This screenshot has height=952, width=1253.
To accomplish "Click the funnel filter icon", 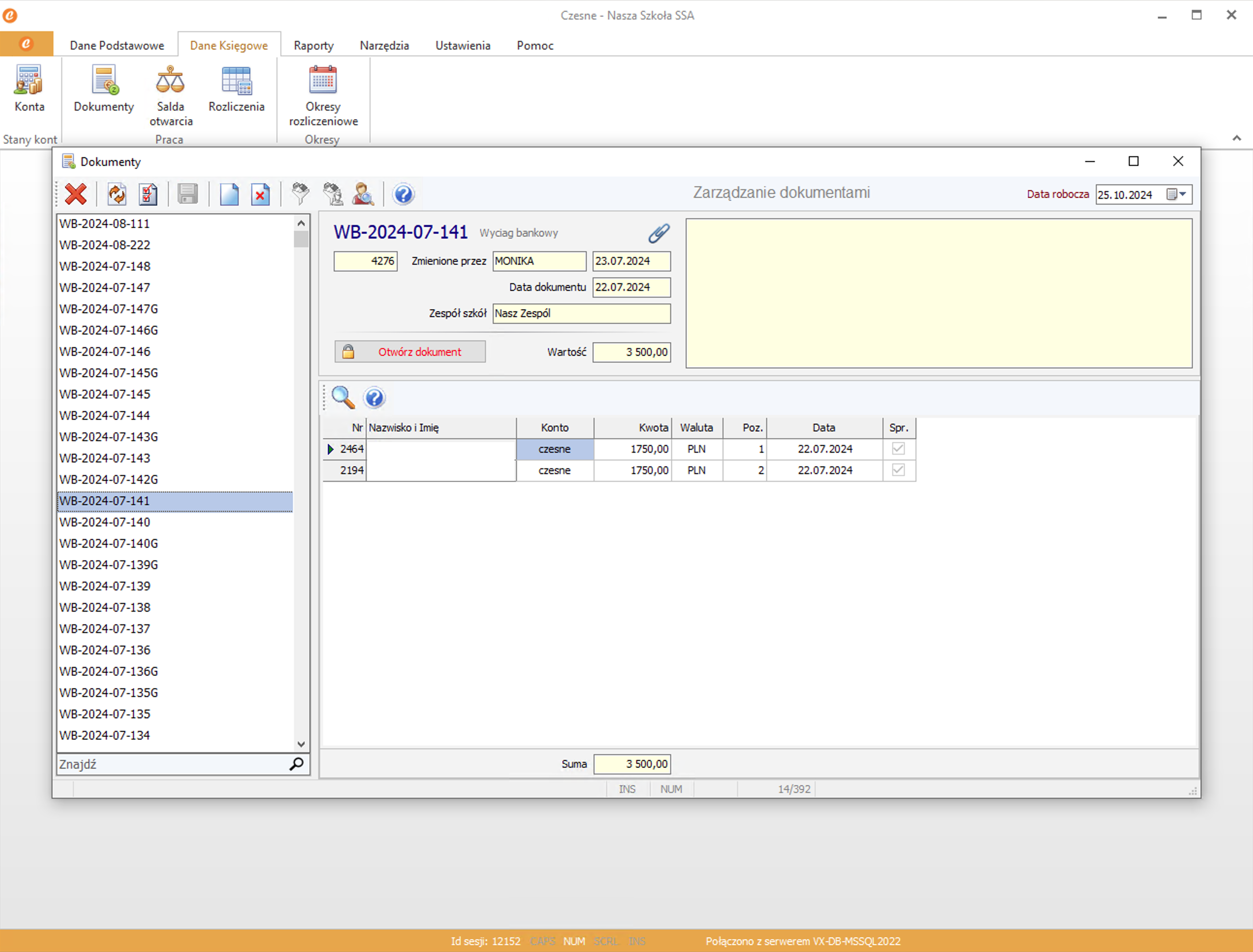I will click(300, 194).
